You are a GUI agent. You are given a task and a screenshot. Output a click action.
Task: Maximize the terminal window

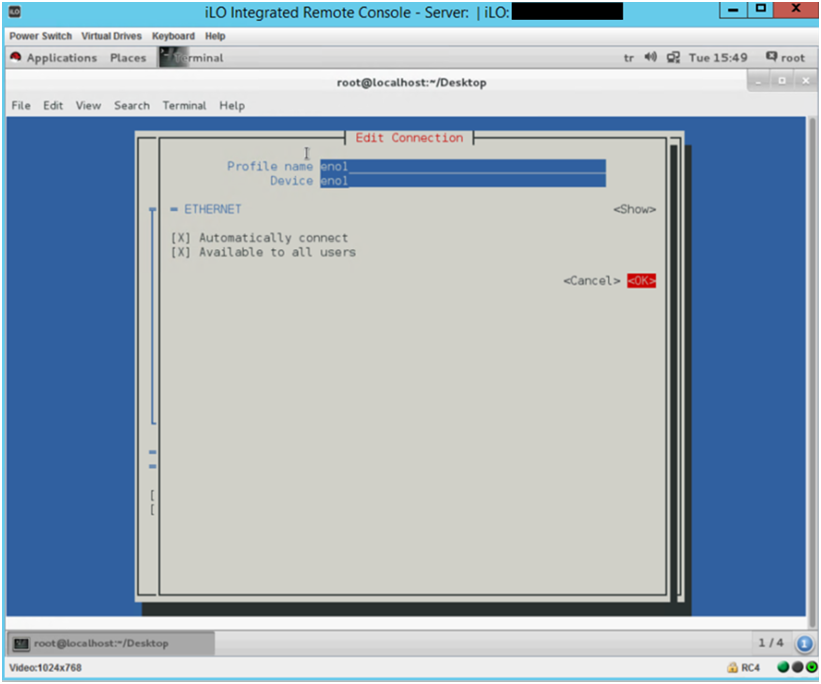click(x=782, y=81)
